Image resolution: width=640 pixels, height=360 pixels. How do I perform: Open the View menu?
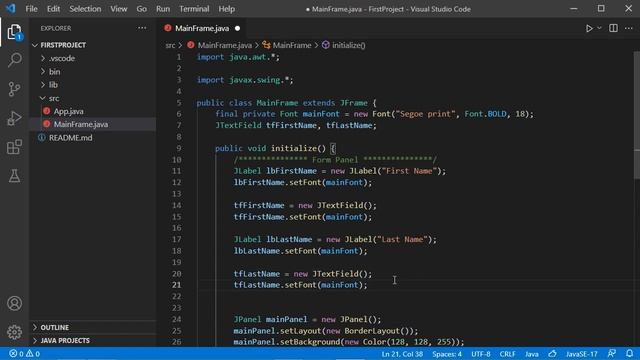coord(118,9)
